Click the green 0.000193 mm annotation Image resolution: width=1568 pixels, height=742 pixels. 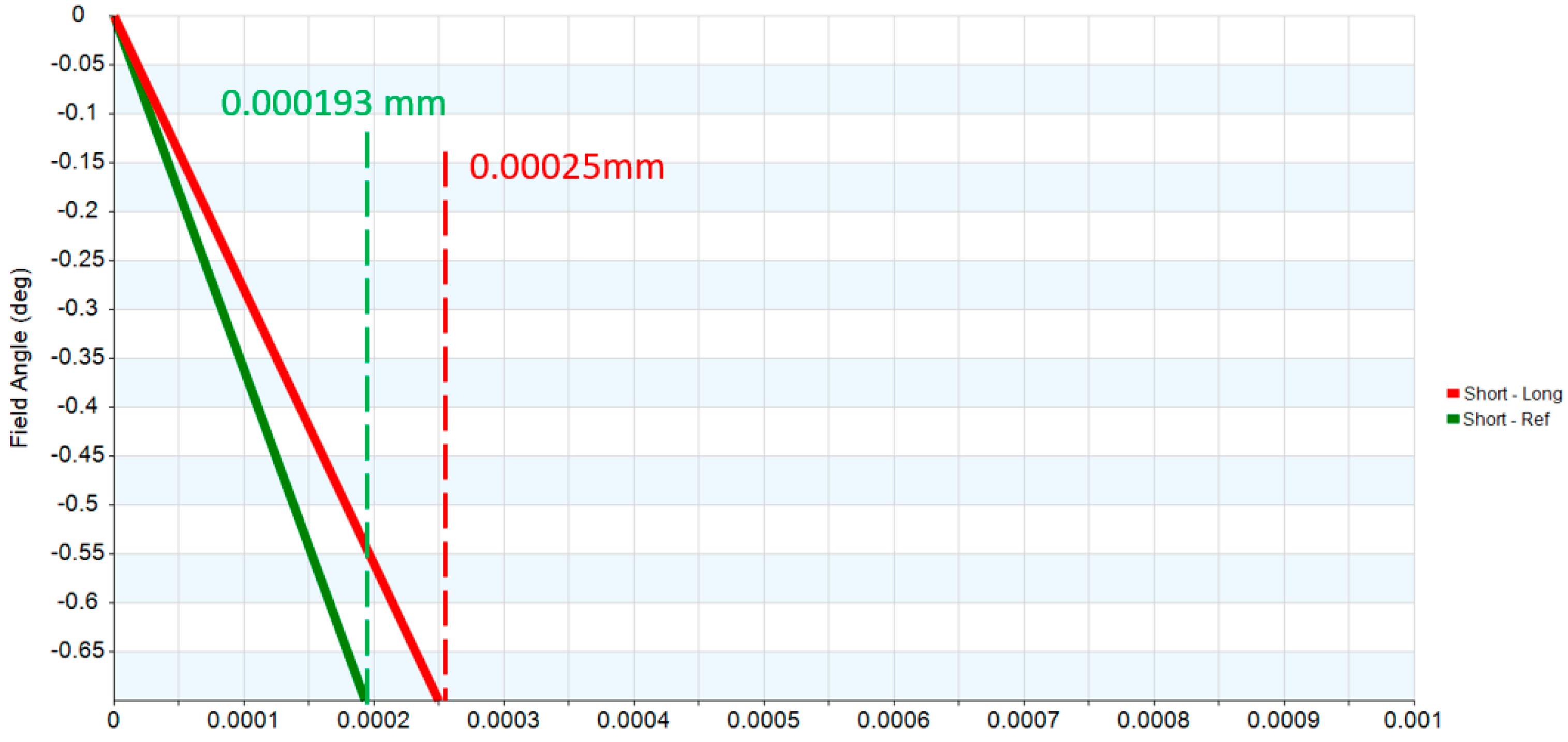point(333,103)
